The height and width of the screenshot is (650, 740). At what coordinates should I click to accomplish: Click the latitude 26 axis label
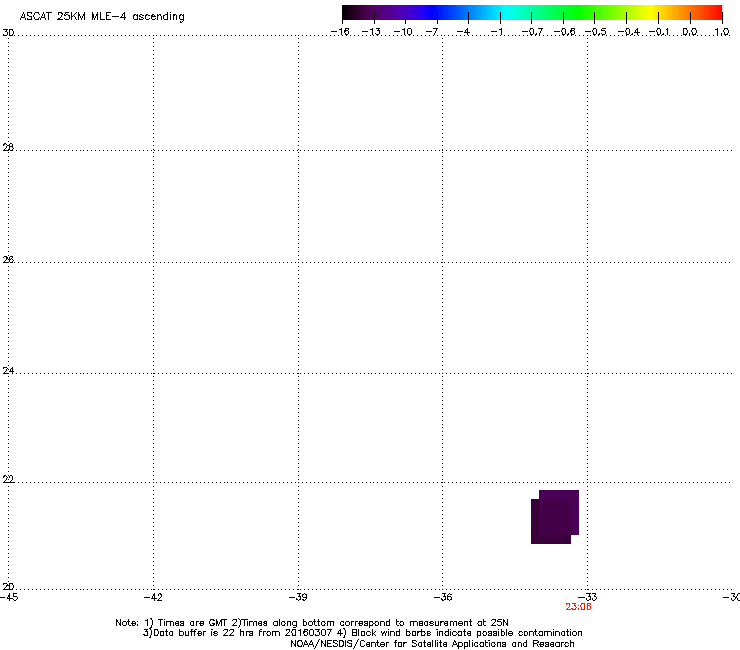click(x=8, y=259)
